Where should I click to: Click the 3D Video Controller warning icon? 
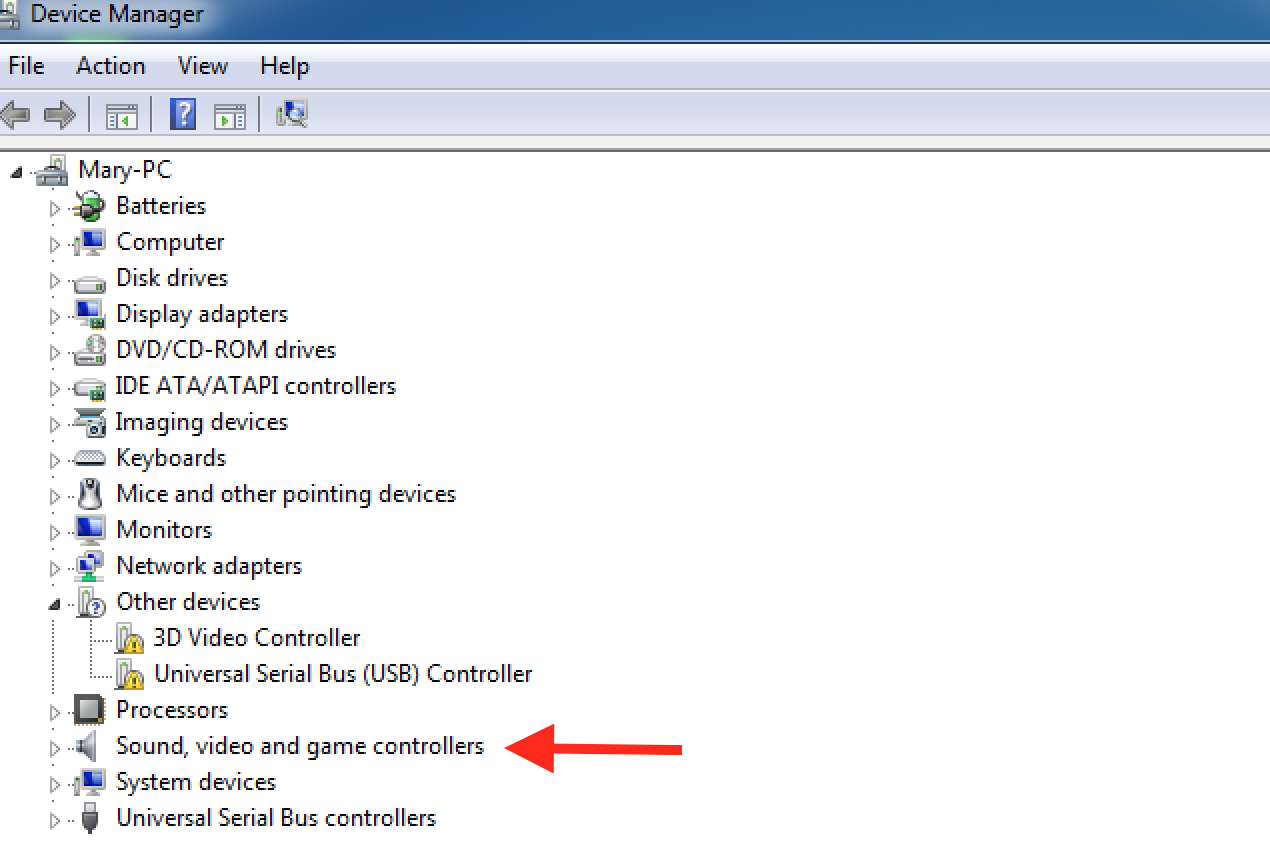click(129, 639)
